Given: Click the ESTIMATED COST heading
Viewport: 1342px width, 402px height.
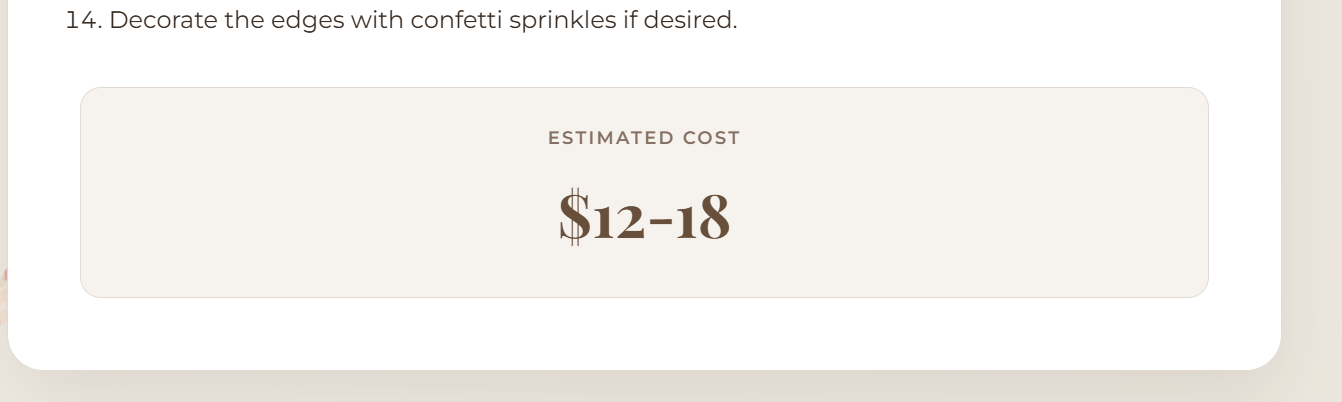Looking at the screenshot, I should [x=644, y=138].
